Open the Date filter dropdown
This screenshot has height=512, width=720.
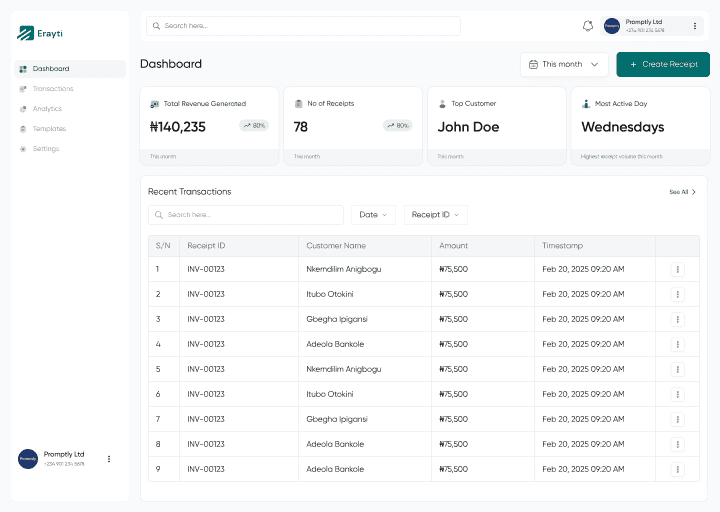(x=373, y=215)
